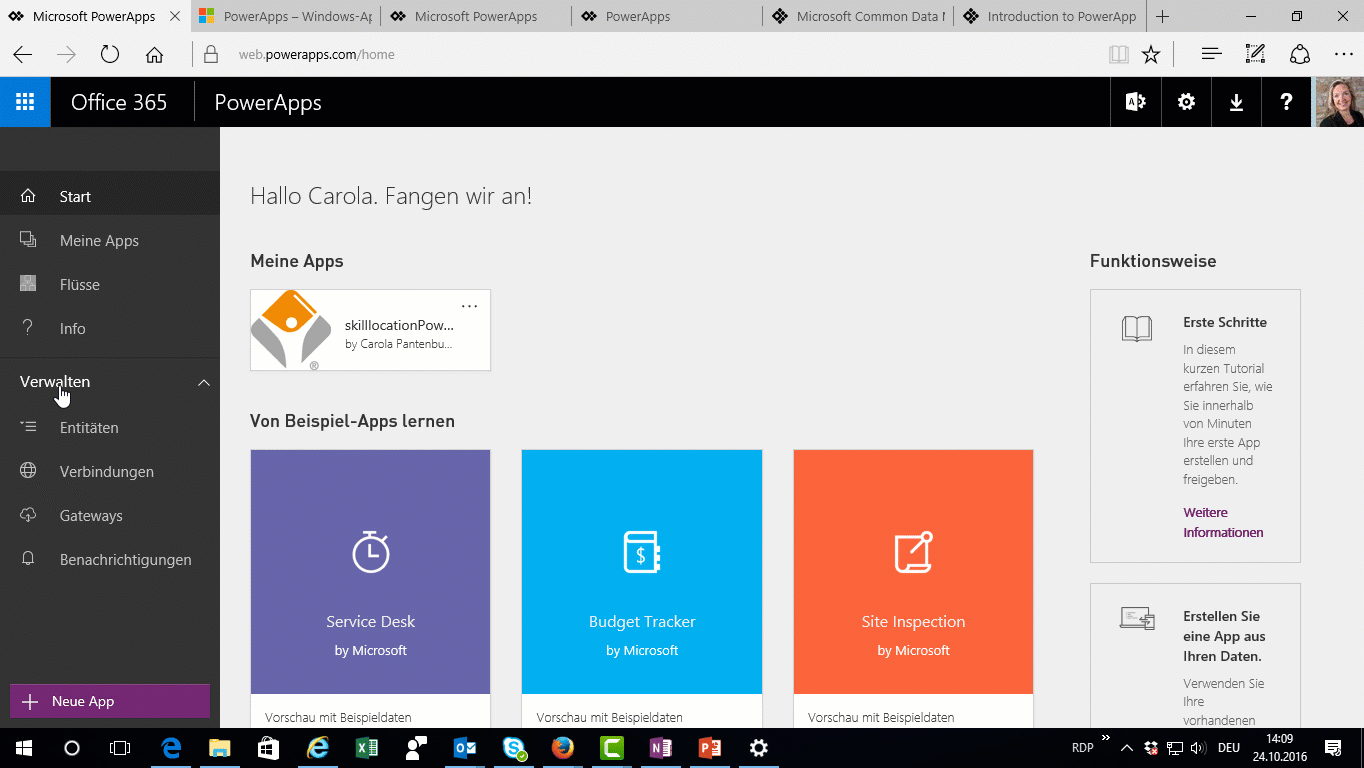Click the browser home button
Screen dimensions: 1364x768
pyautogui.click(x=154, y=54)
